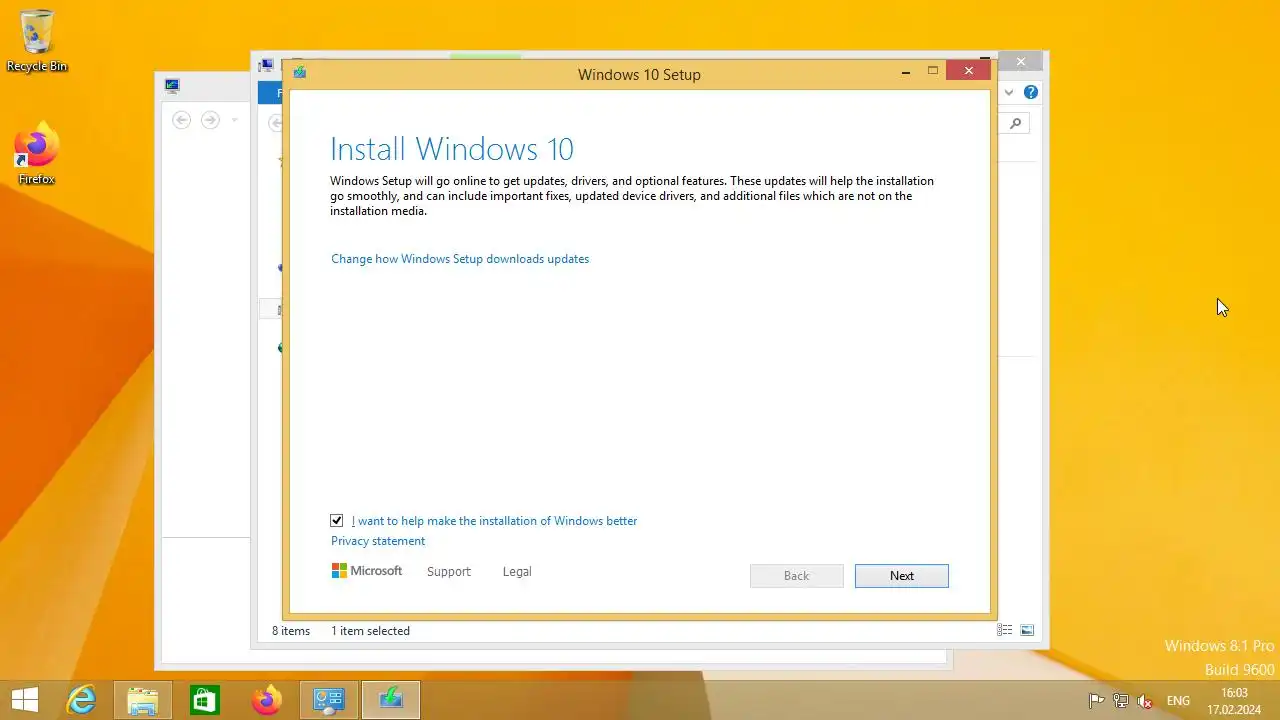Open Action Center flag in system tray
The width and height of the screenshot is (1280, 720).
coord(1096,701)
